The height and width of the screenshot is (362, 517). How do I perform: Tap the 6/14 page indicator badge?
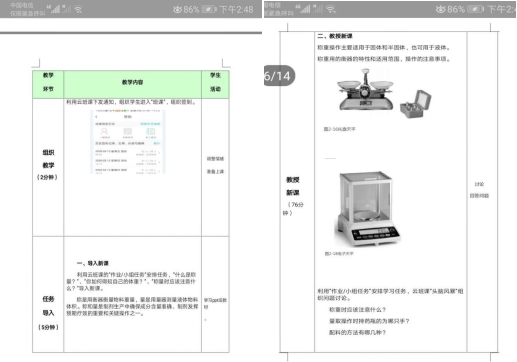pyautogui.click(x=279, y=76)
